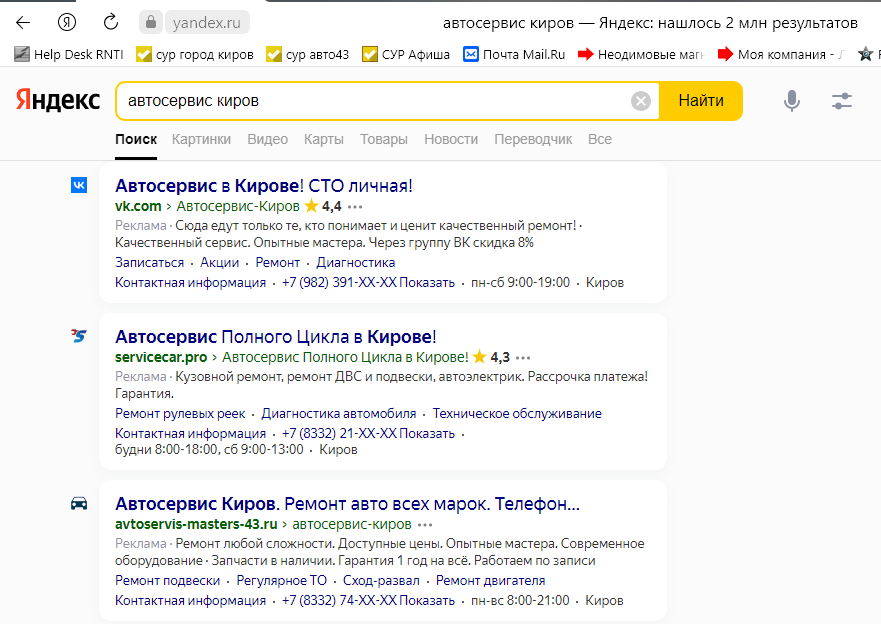Click the padlock site security icon

[x=151, y=22]
